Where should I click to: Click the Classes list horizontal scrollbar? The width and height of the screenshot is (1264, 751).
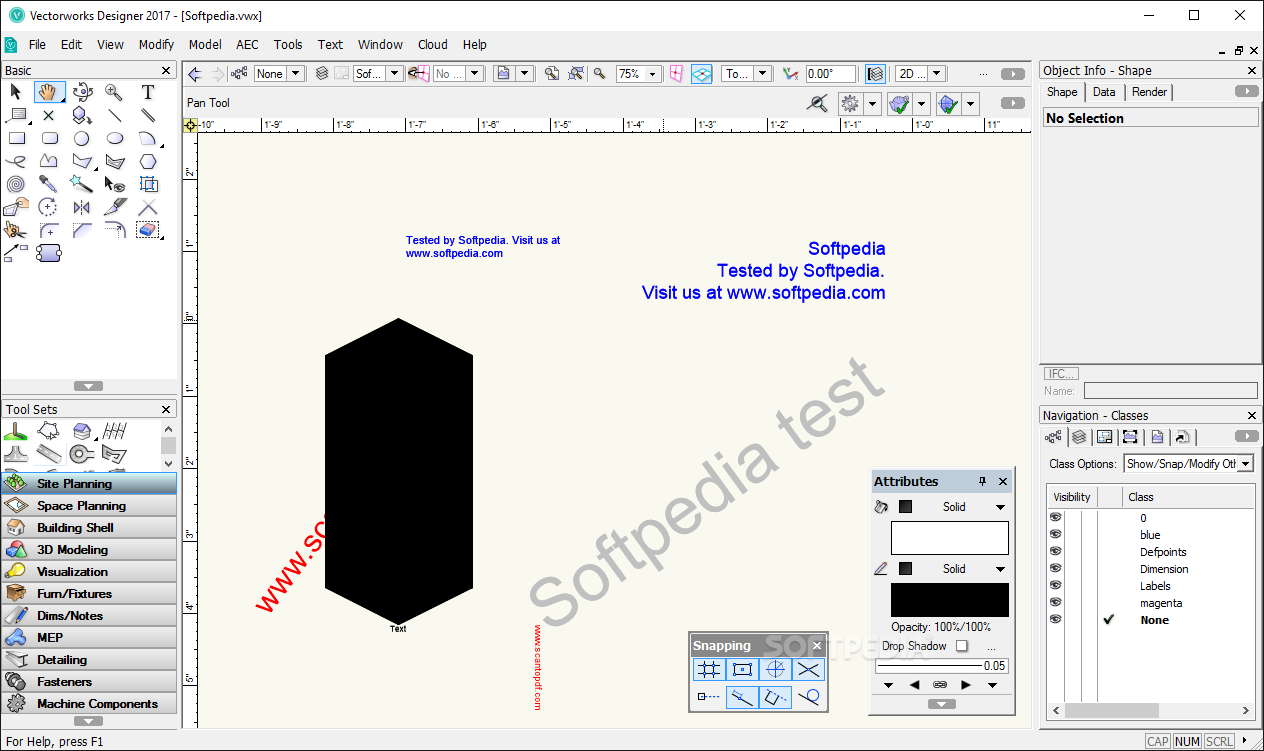(x=1111, y=711)
